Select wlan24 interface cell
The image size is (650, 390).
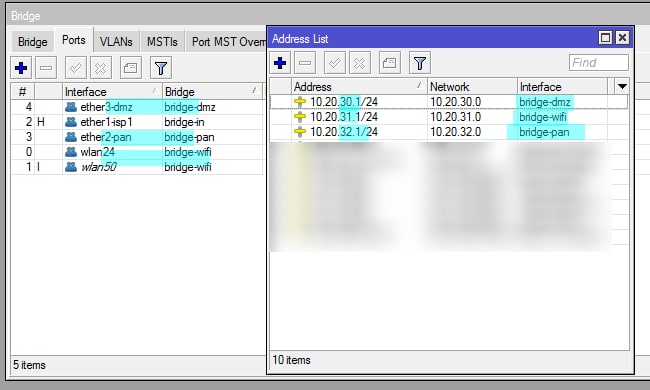(x=97, y=152)
